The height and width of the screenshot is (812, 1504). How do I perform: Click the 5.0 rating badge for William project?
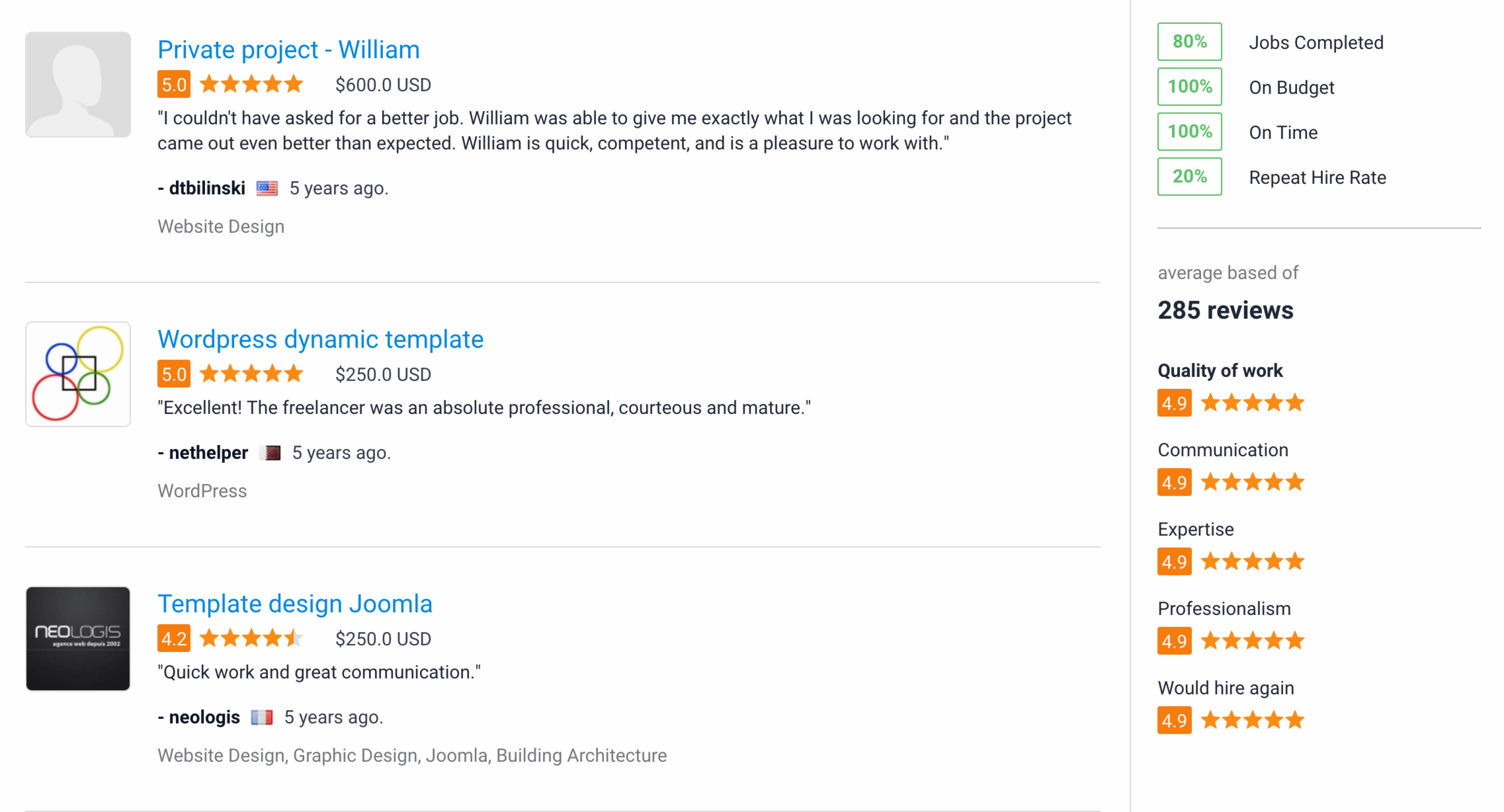pos(173,85)
